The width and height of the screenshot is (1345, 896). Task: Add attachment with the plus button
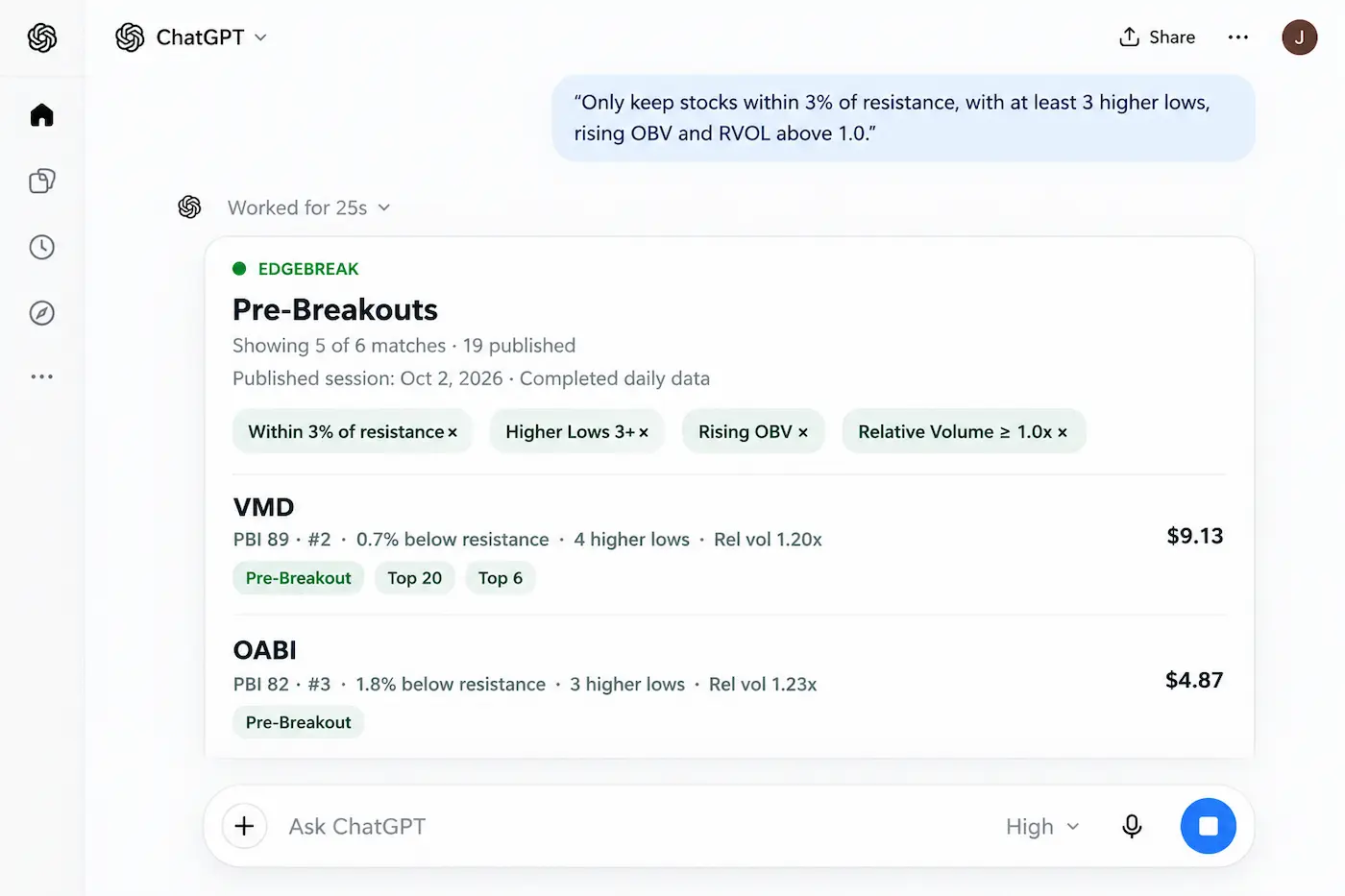coord(244,826)
